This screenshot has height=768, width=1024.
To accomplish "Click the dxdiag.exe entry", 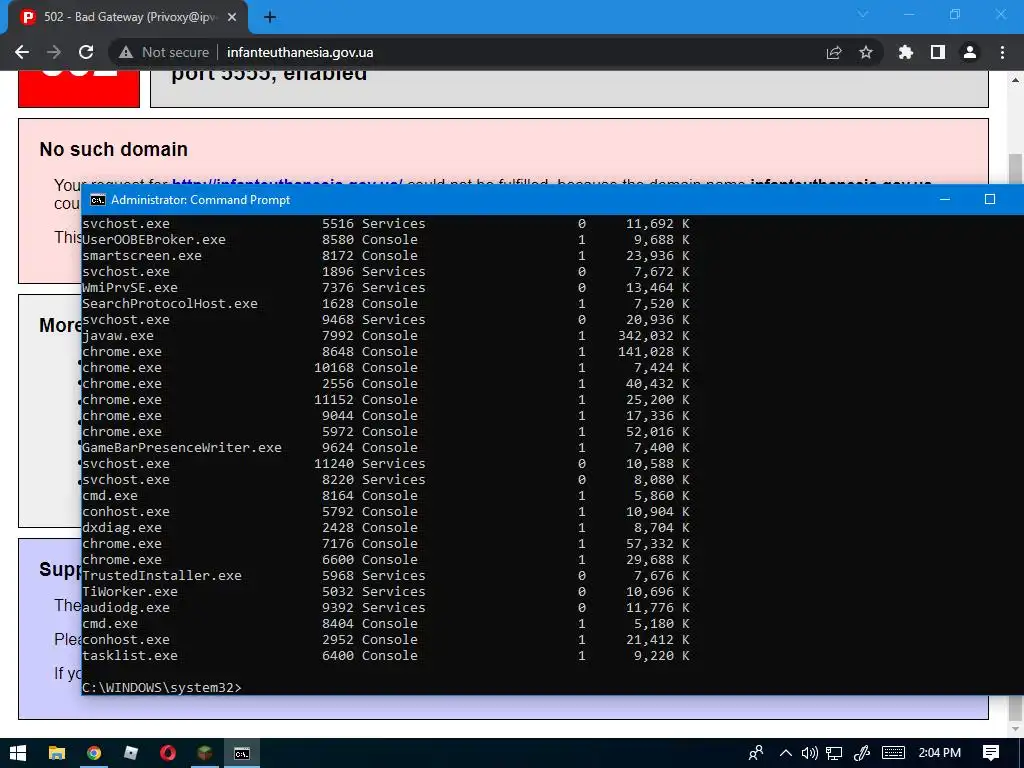I will point(385,527).
